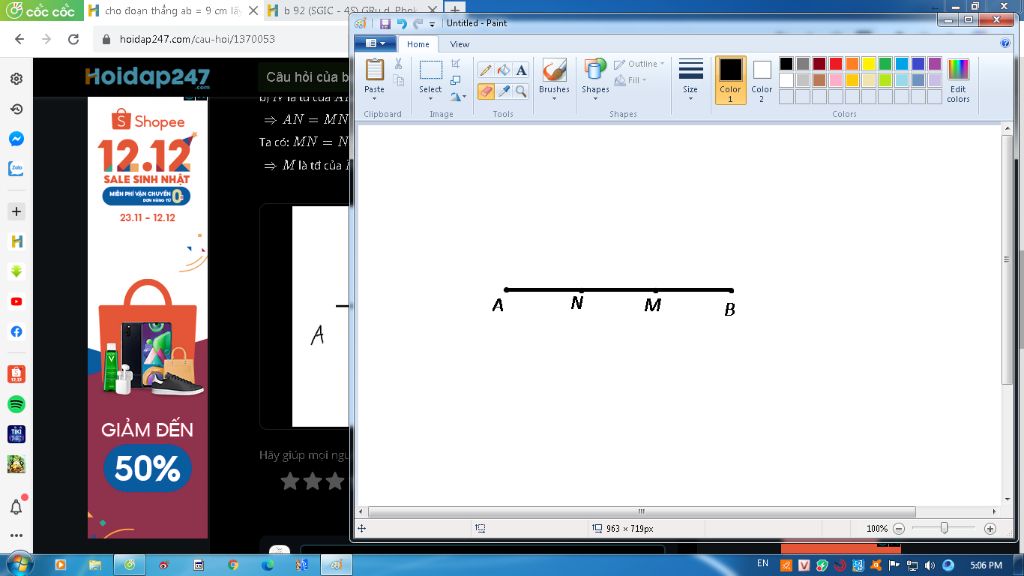Select the Fill with color bucket tool

click(x=503, y=71)
